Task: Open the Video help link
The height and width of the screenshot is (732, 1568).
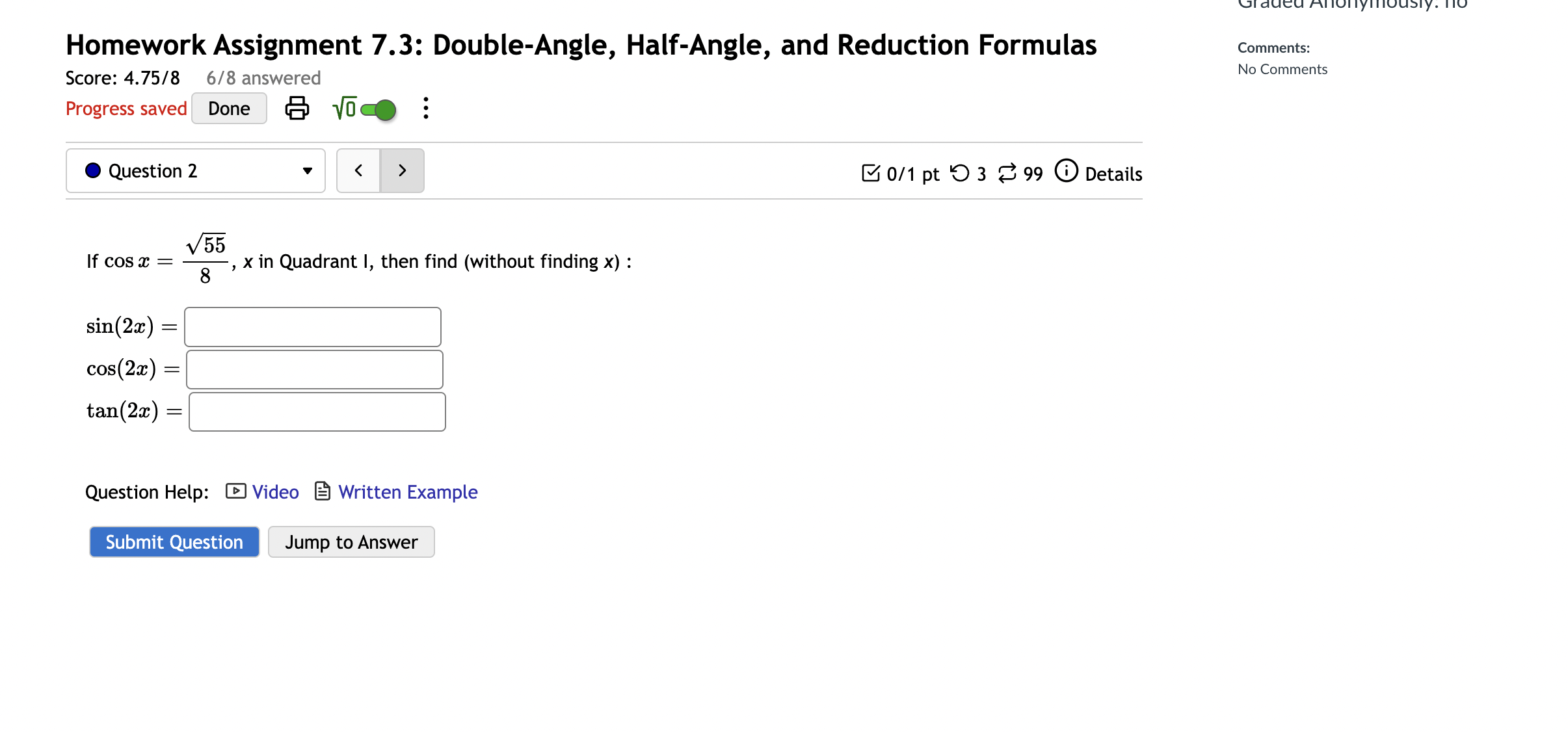Action: click(275, 492)
